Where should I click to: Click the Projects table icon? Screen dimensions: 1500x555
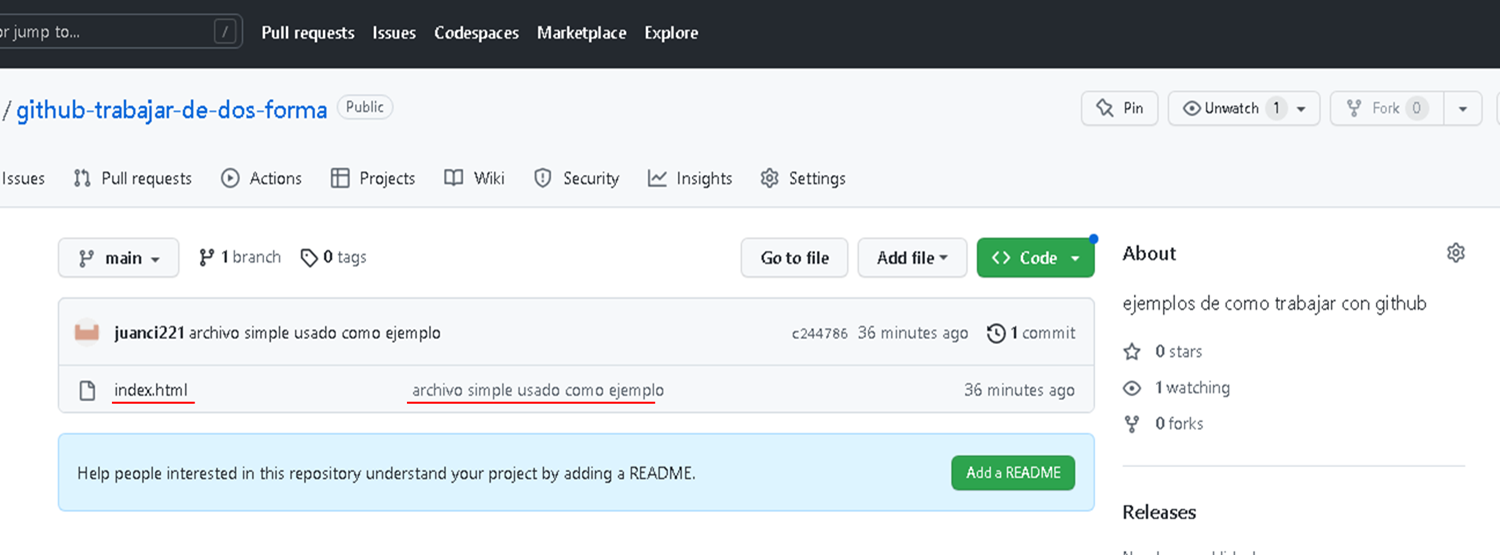(340, 178)
